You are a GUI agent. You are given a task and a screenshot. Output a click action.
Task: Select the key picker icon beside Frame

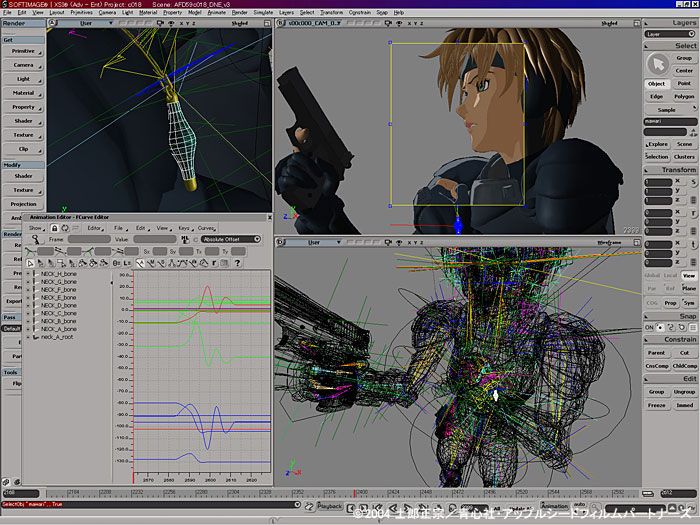pyautogui.click(x=36, y=240)
